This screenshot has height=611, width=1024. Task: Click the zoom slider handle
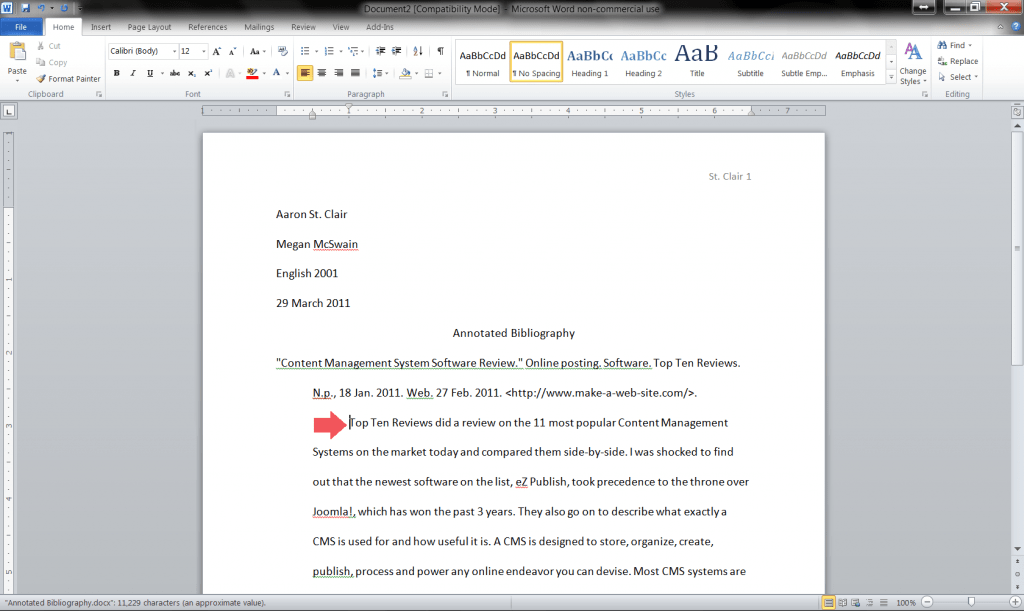971,602
